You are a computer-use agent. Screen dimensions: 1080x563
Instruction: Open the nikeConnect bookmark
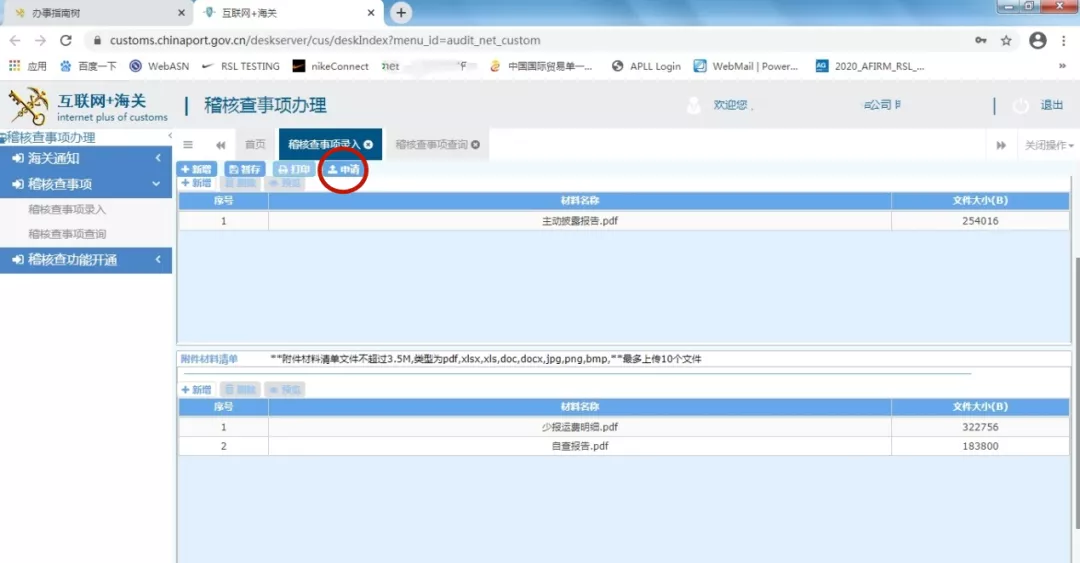pos(331,66)
